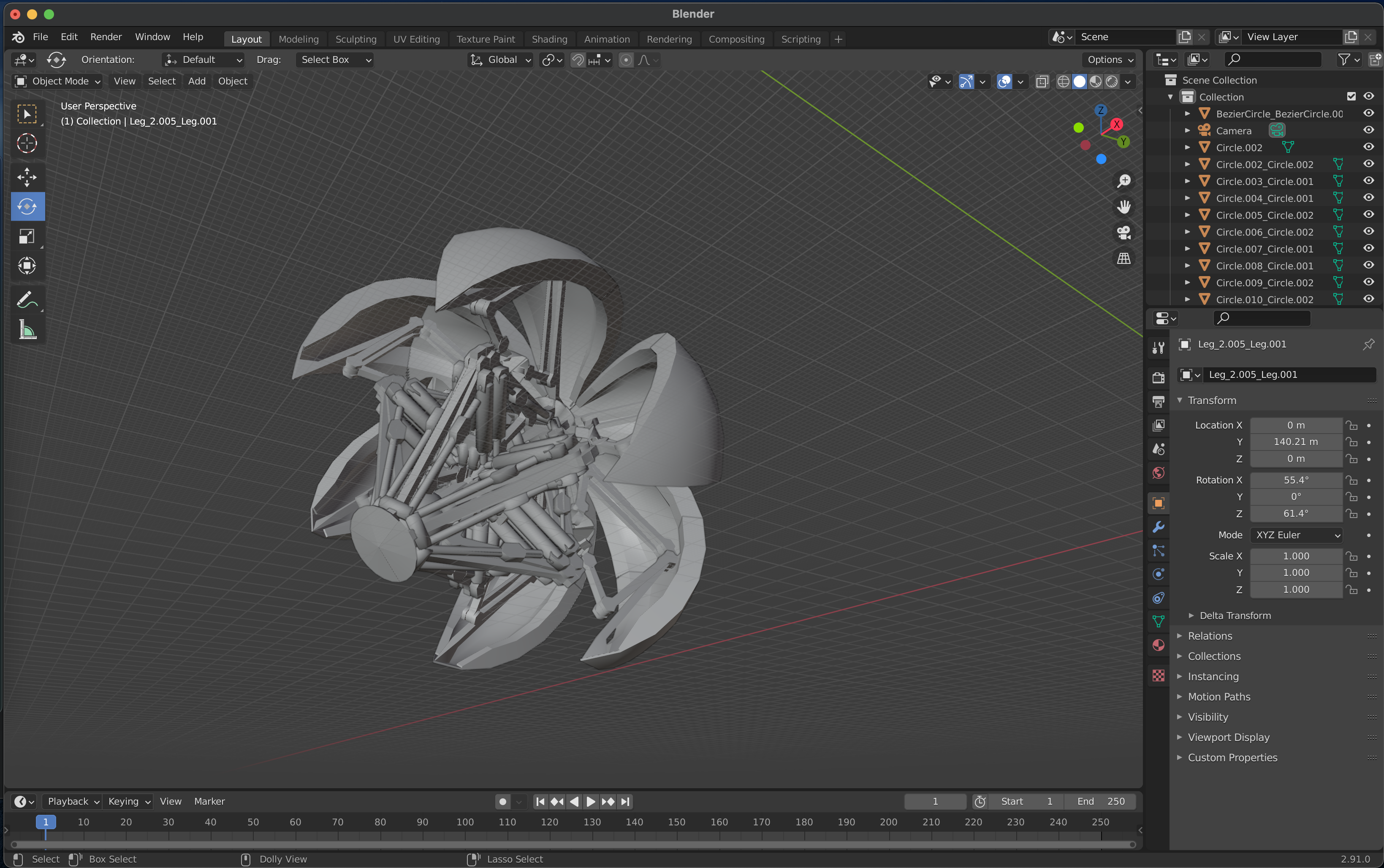
Task: Open the View Layer properties tab
Action: tap(1159, 426)
